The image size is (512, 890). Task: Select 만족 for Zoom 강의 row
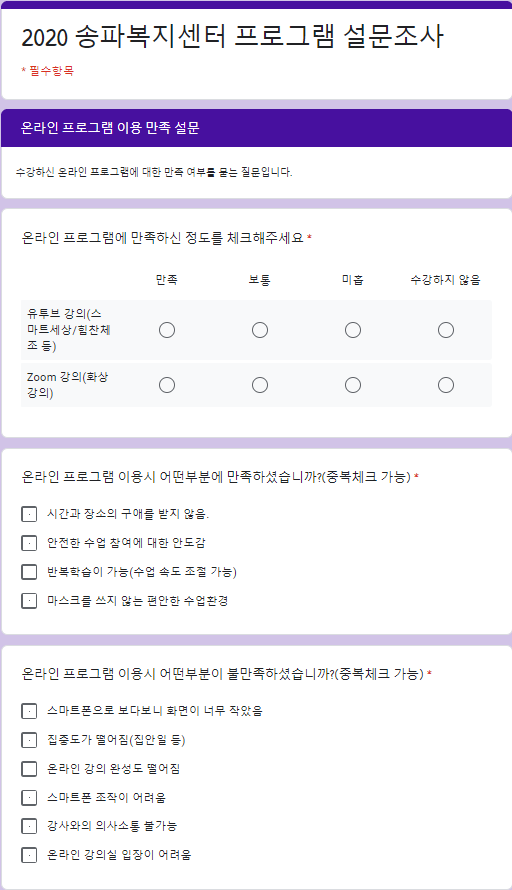167,385
